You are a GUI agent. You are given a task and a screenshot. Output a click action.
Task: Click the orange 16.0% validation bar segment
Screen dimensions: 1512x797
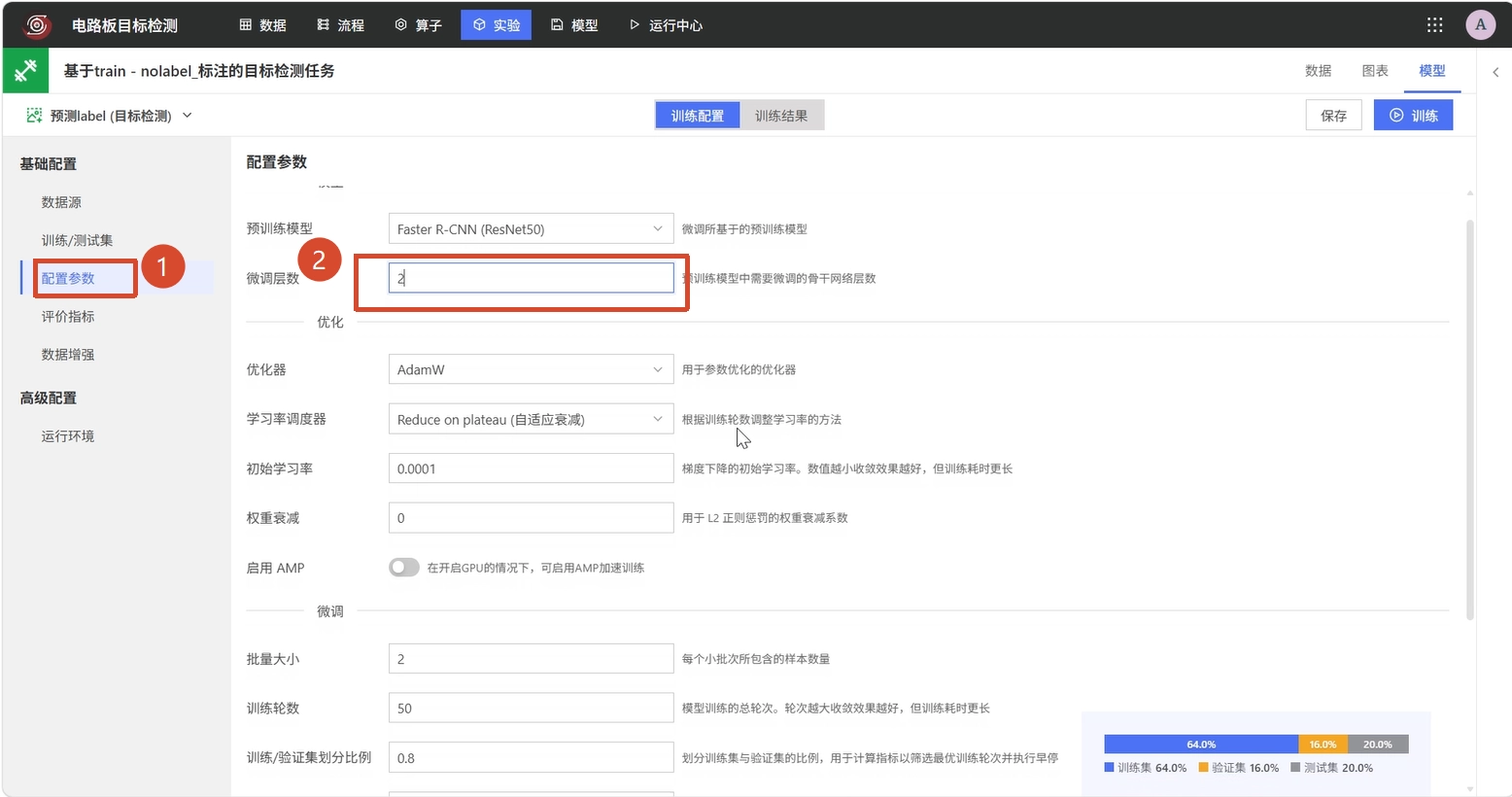point(1323,745)
